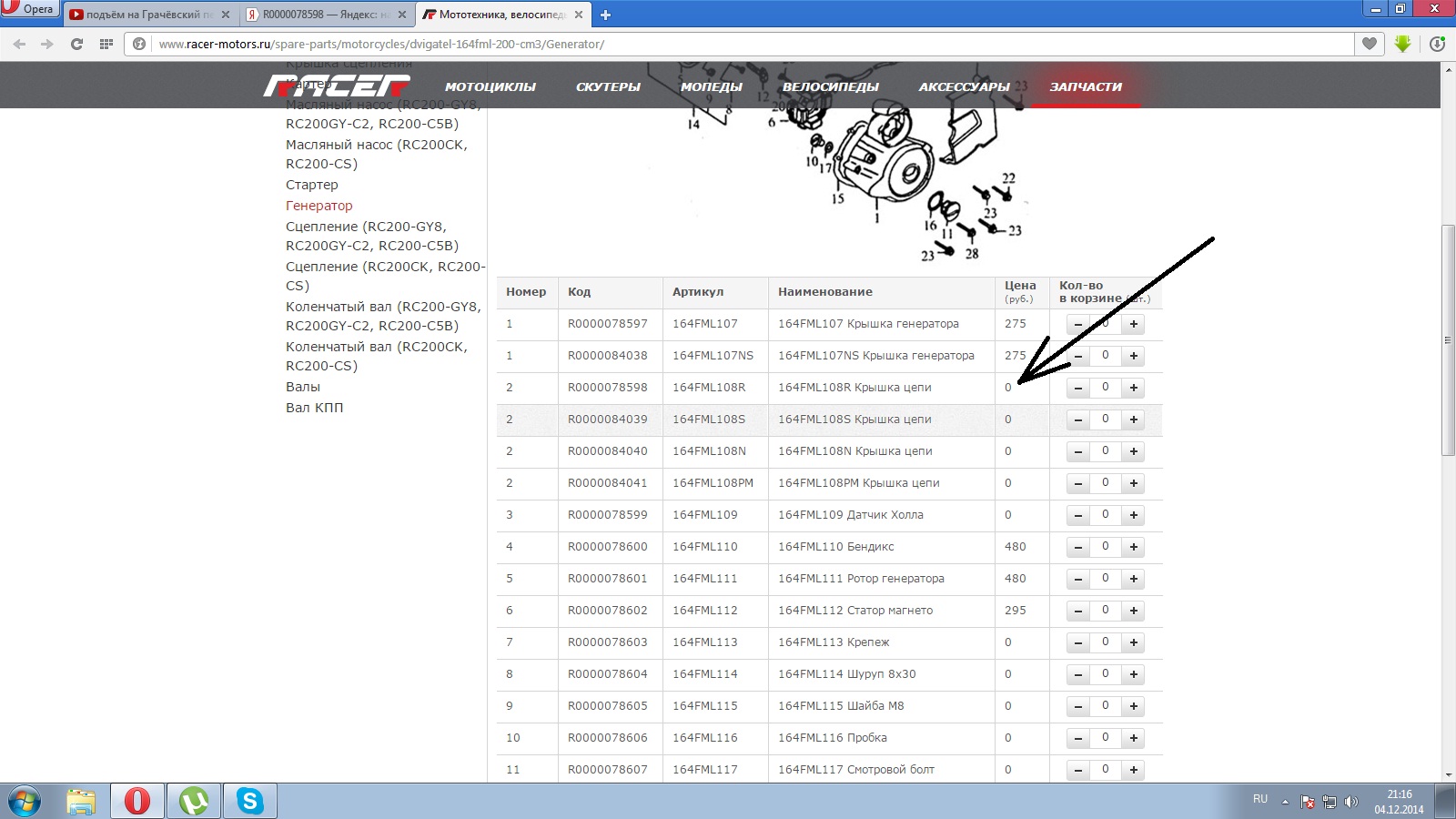Open the Speed Dial grid icon
1456x819 pixels.
[x=106, y=44]
